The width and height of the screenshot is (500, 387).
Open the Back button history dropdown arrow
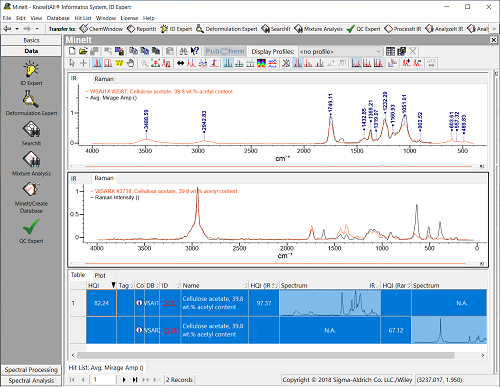(x=17, y=29)
